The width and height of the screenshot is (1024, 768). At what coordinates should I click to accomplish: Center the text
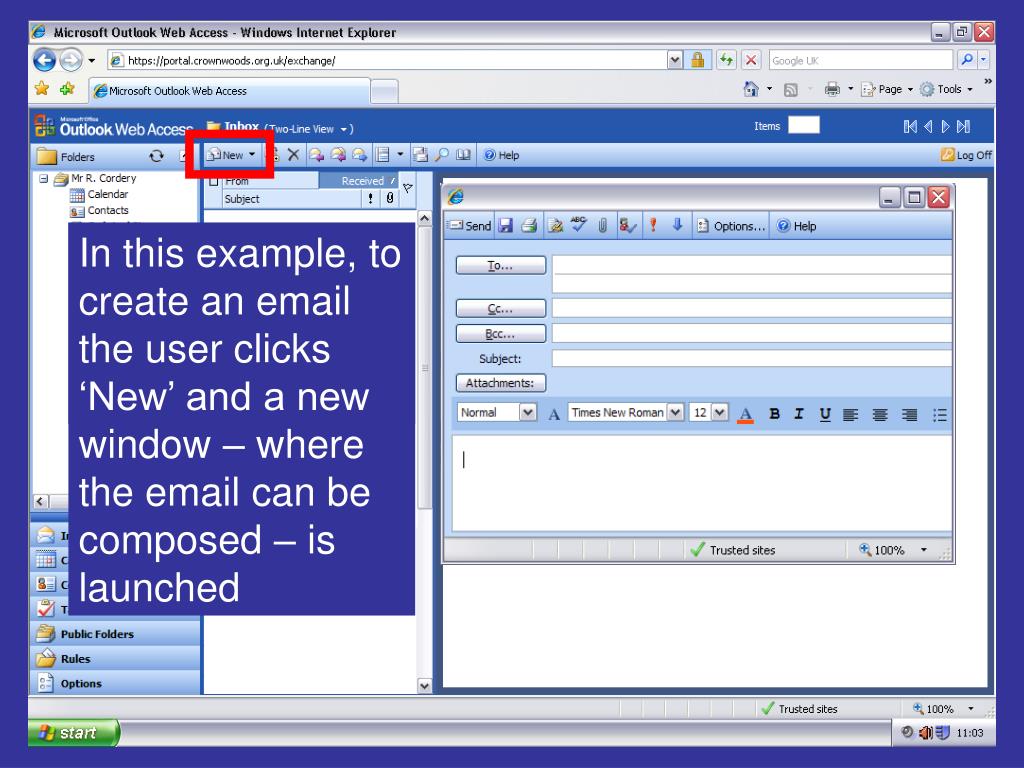(880, 414)
